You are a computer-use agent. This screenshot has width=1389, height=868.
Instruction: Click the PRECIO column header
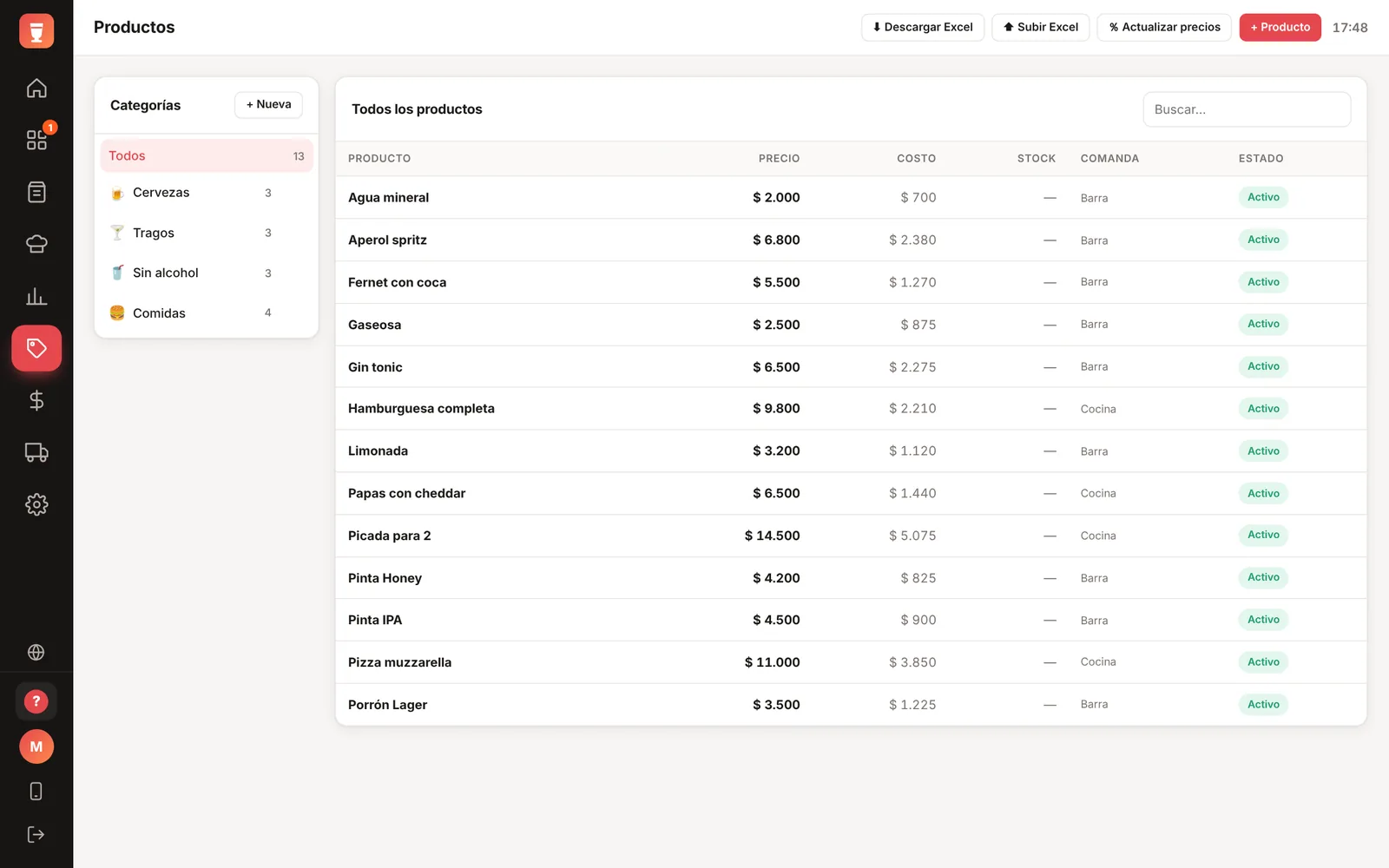click(x=779, y=159)
